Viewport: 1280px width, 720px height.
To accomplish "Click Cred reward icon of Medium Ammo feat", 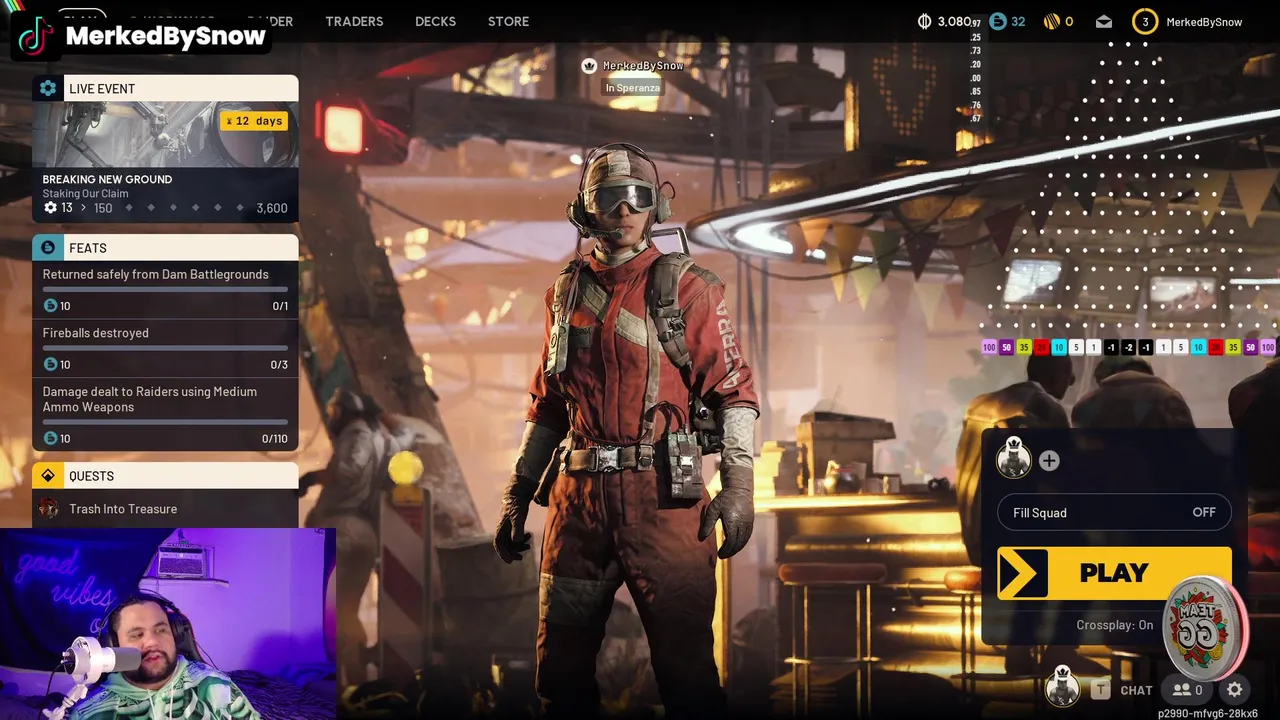I will (50, 439).
